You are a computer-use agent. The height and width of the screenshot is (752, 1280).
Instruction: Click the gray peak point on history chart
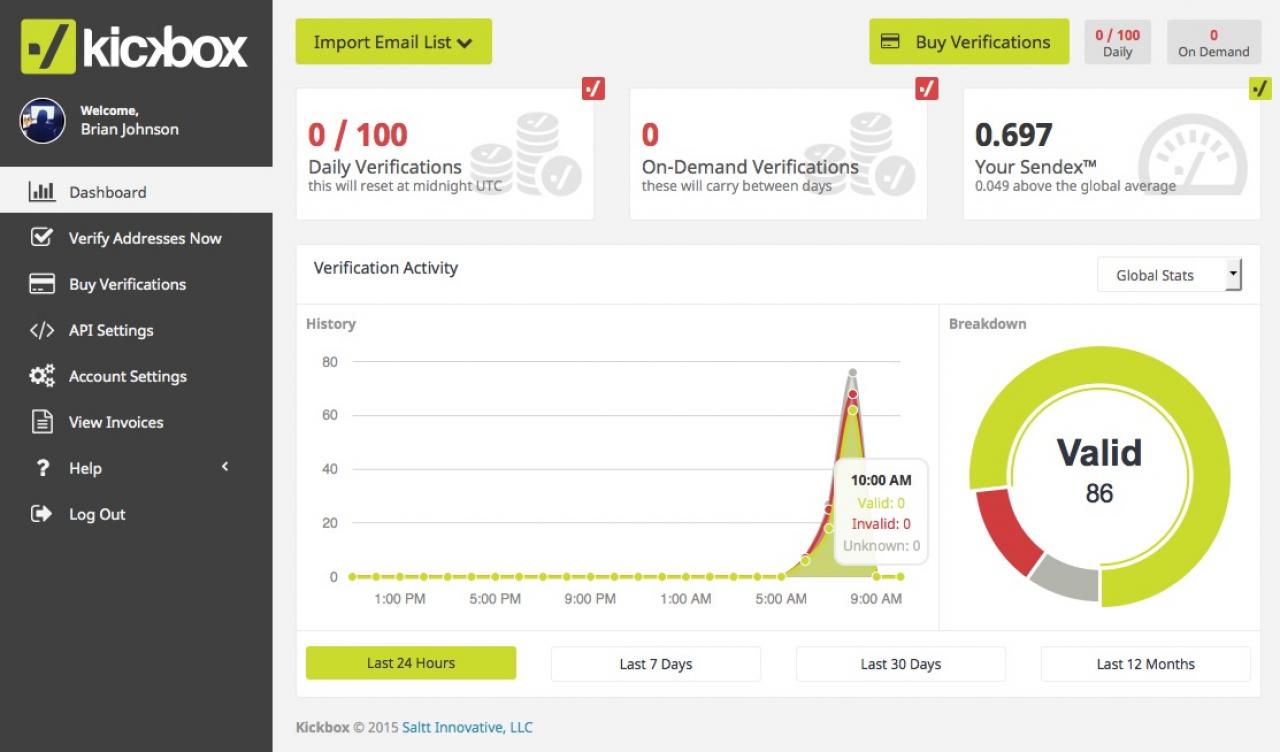pyautogui.click(x=853, y=373)
